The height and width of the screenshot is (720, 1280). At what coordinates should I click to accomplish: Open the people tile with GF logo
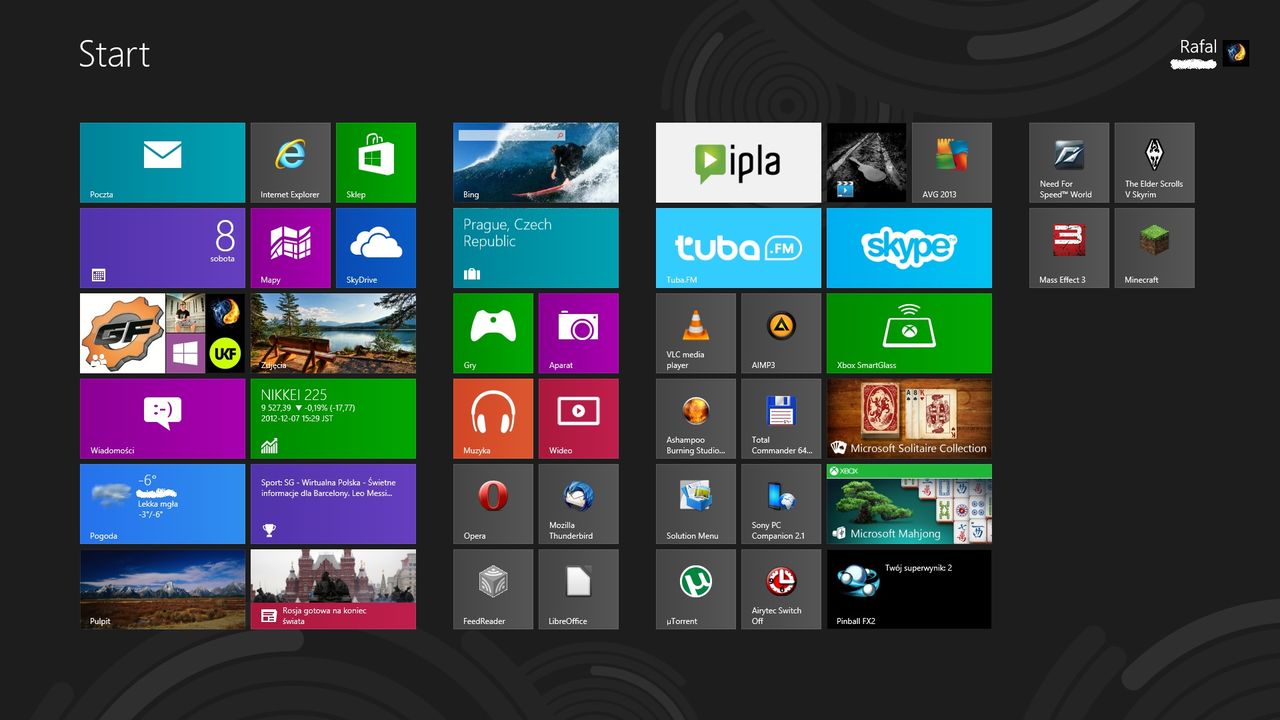[x=162, y=333]
